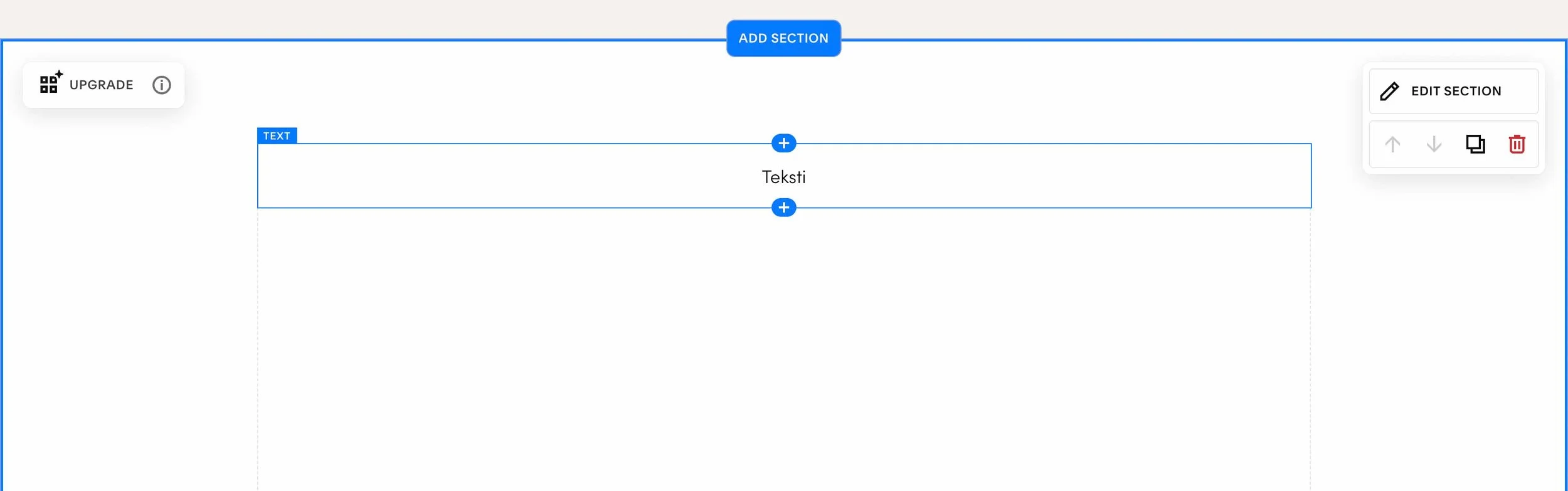Duplicate the section with the copy icon
The height and width of the screenshot is (491, 1568).
click(1475, 144)
